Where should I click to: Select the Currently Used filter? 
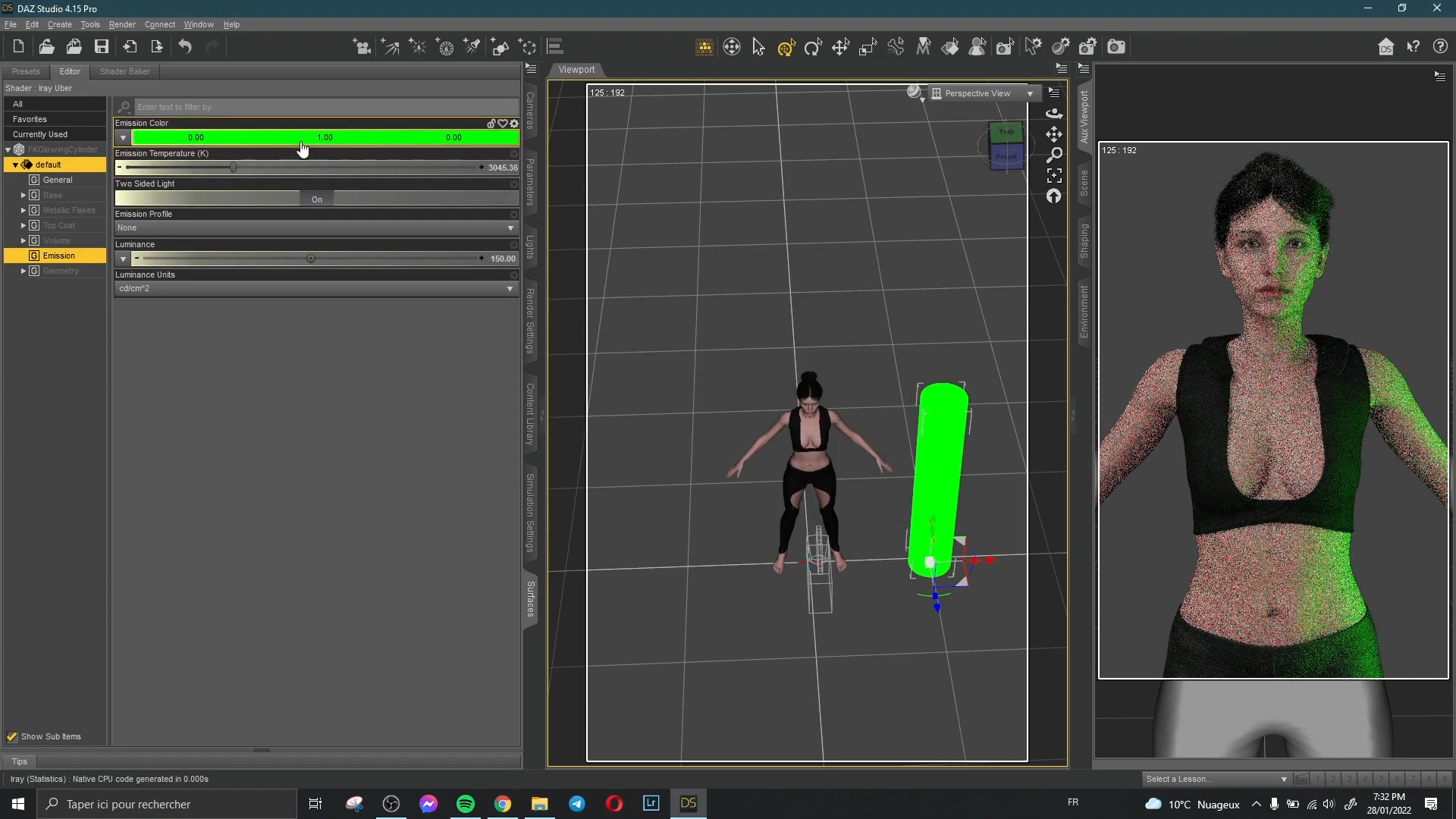pyautogui.click(x=55, y=134)
